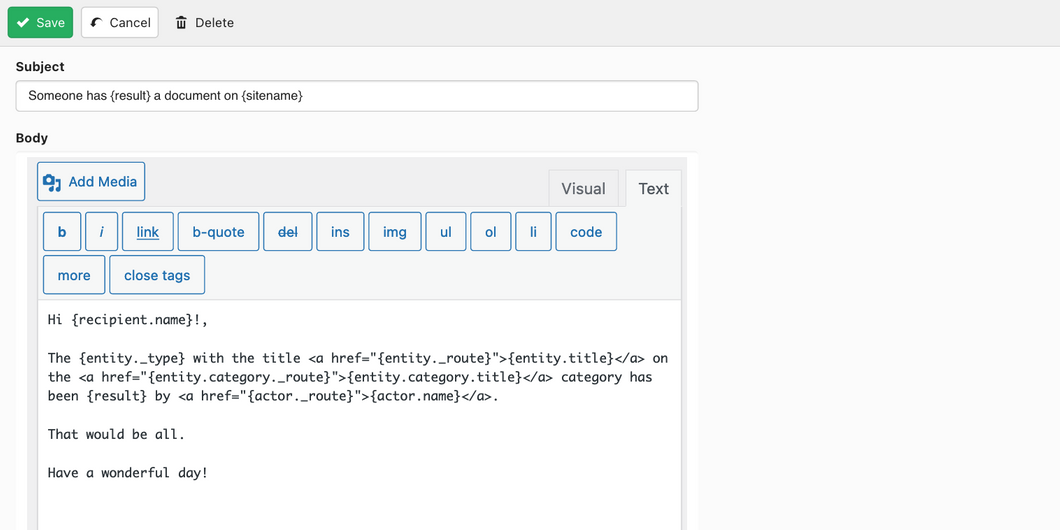
Task: Insert an img tag
Action: (x=395, y=232)
